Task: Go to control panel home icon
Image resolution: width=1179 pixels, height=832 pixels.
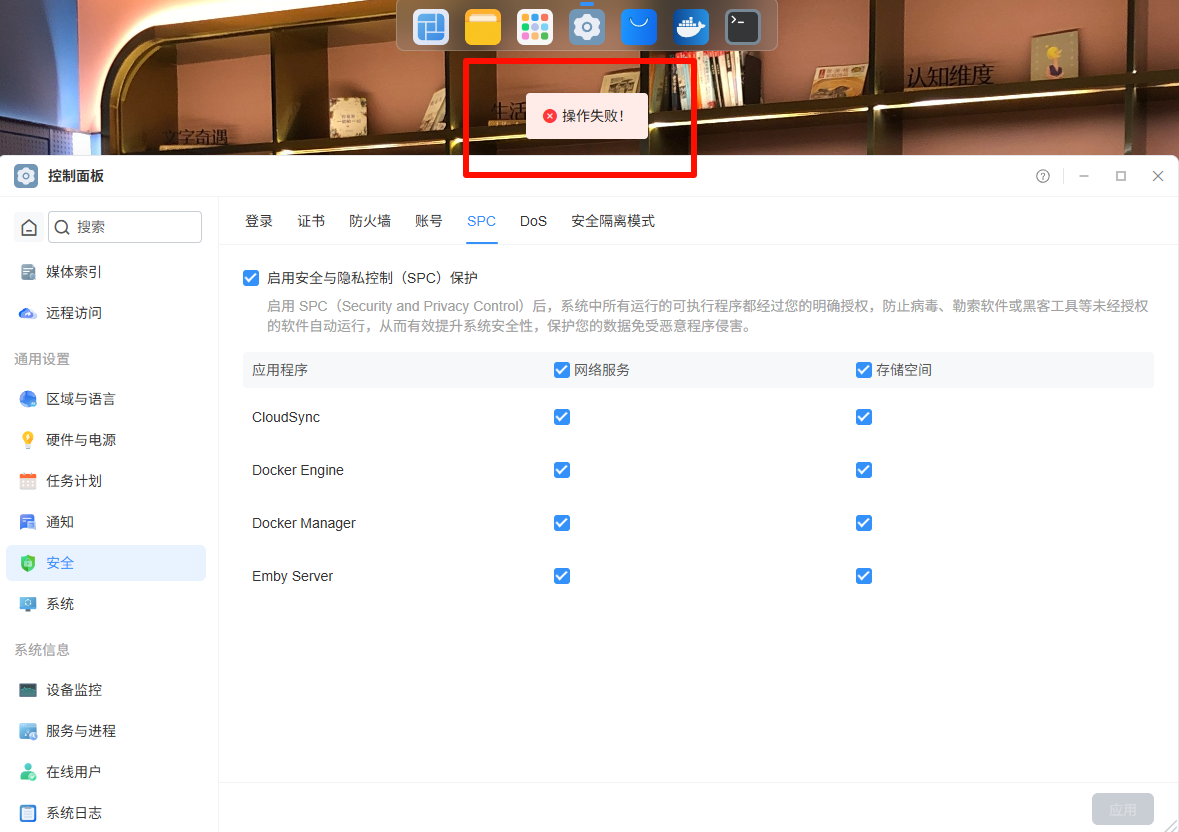Action: tap(29, 227)
